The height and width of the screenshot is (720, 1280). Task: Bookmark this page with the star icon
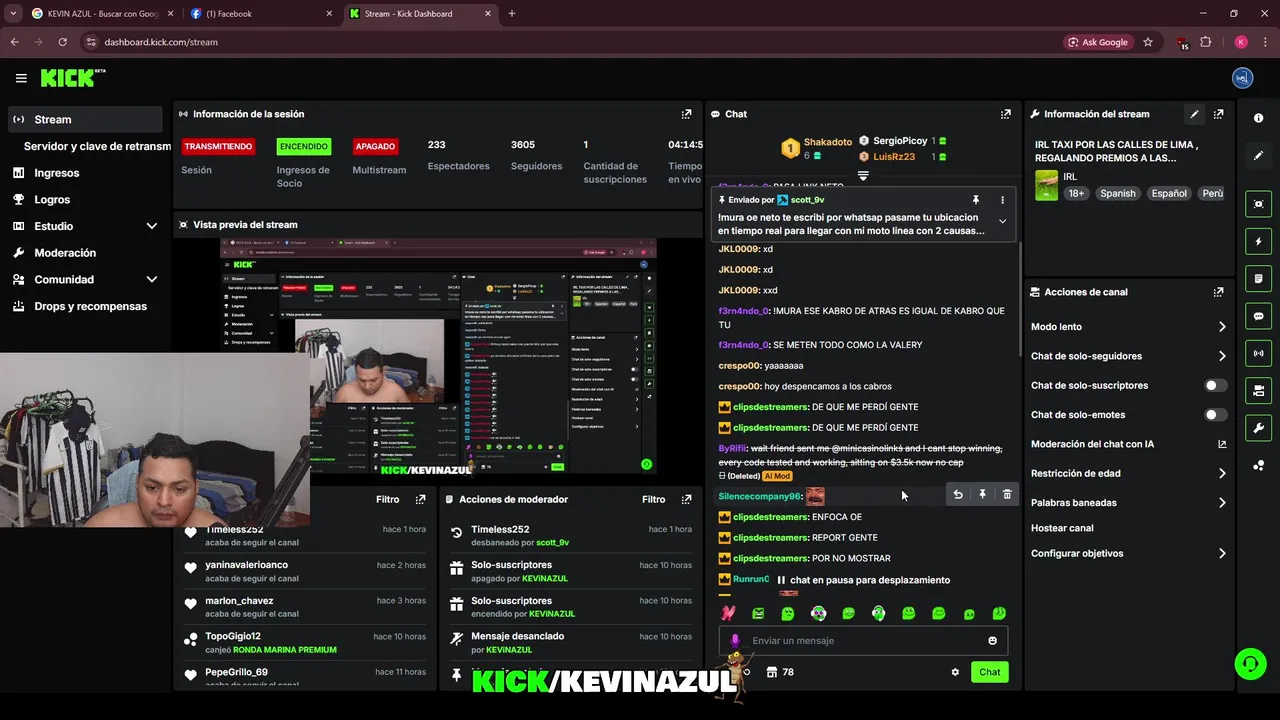coord(1148,42)
